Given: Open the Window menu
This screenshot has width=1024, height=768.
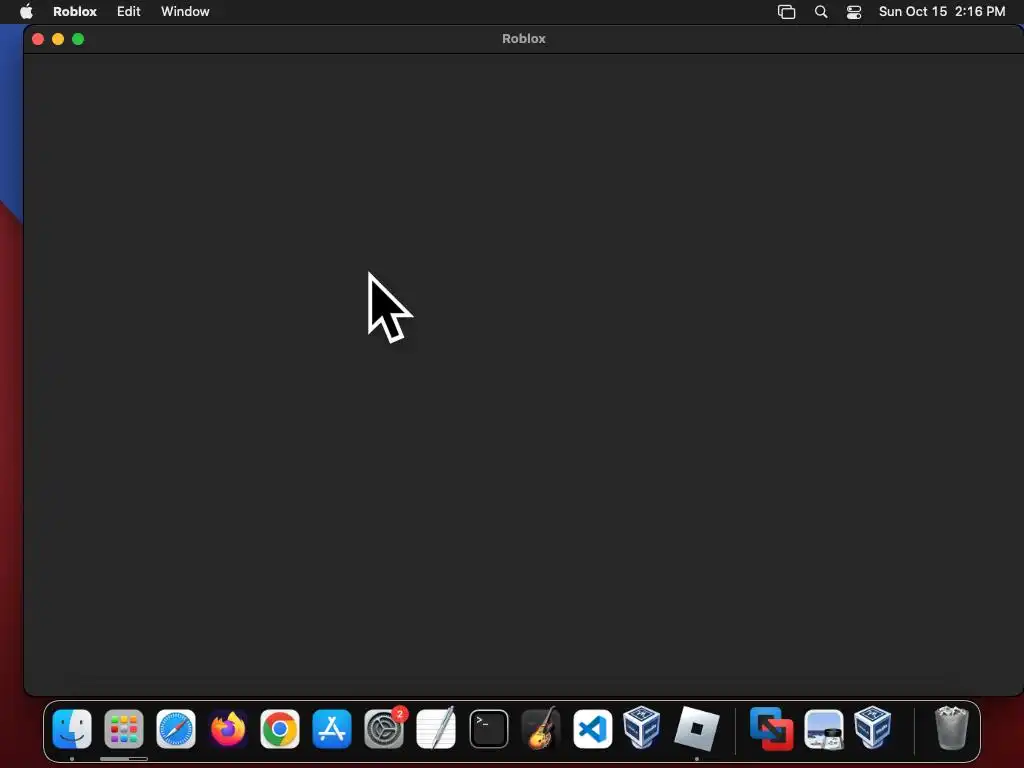Looking at the screenshot, I should 185,12.
